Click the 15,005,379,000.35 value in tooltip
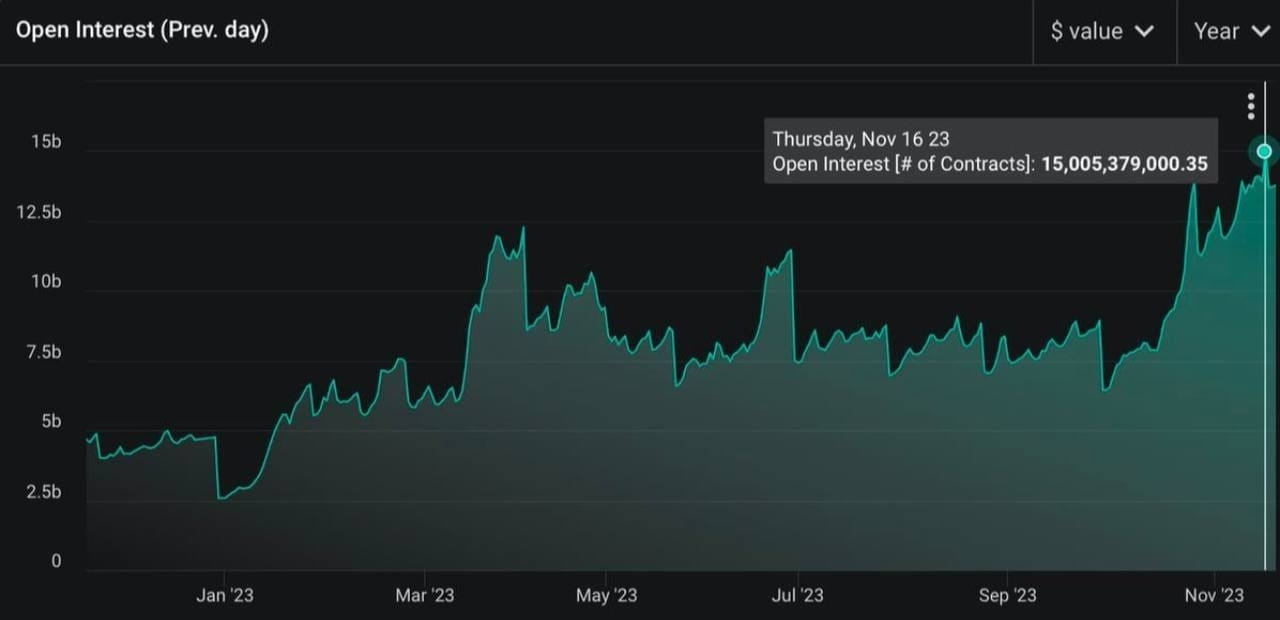This screenshot has width=1280, height=620. [1125, 164]
